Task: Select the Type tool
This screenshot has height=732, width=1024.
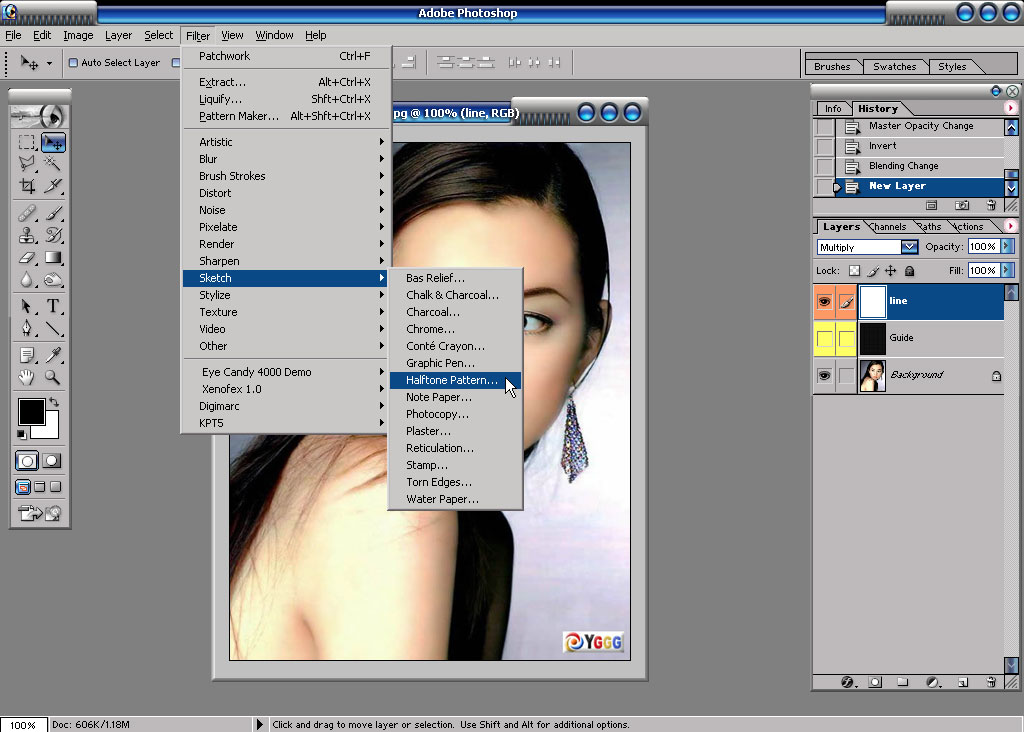Action: tap(52, 306)
